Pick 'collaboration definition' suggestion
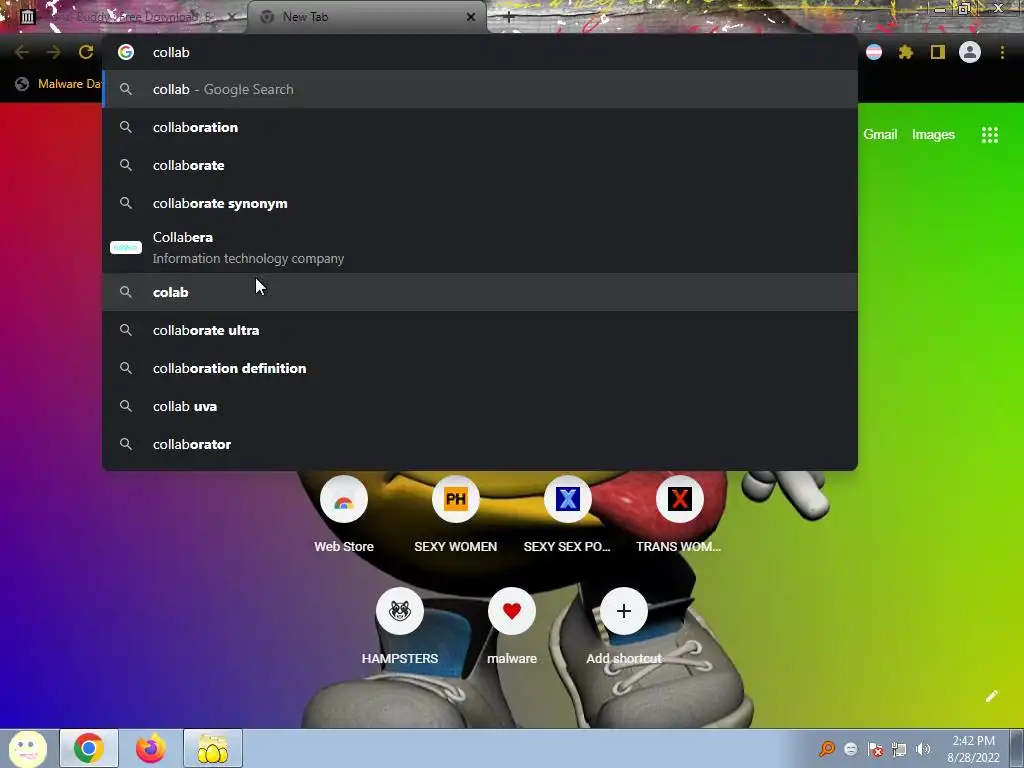This screenshot has width=1024, height=768. click(480, 368)
